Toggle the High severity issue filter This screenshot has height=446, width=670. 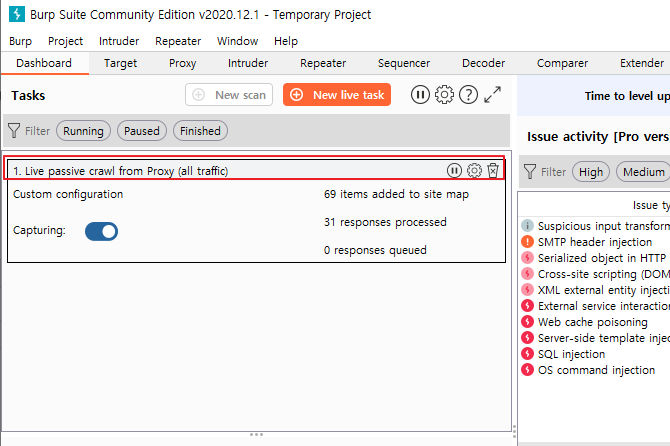point(591,172)
